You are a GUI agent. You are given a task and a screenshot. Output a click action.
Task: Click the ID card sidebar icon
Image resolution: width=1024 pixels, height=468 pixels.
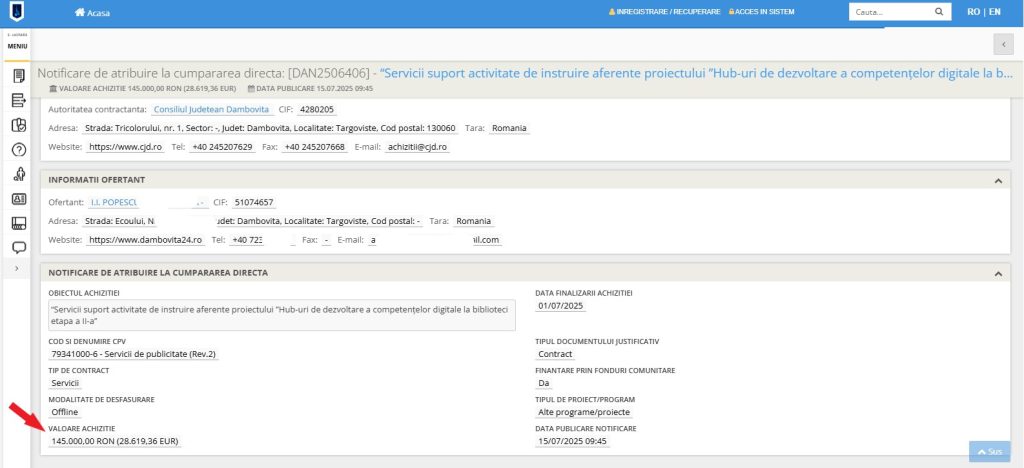click(18, 198)
